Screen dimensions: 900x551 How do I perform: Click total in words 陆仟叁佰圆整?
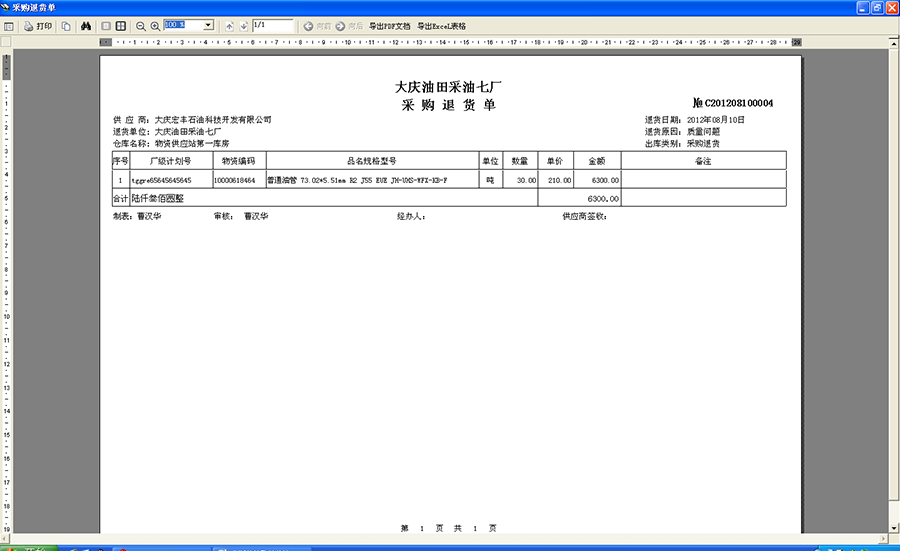coord(157,199)
